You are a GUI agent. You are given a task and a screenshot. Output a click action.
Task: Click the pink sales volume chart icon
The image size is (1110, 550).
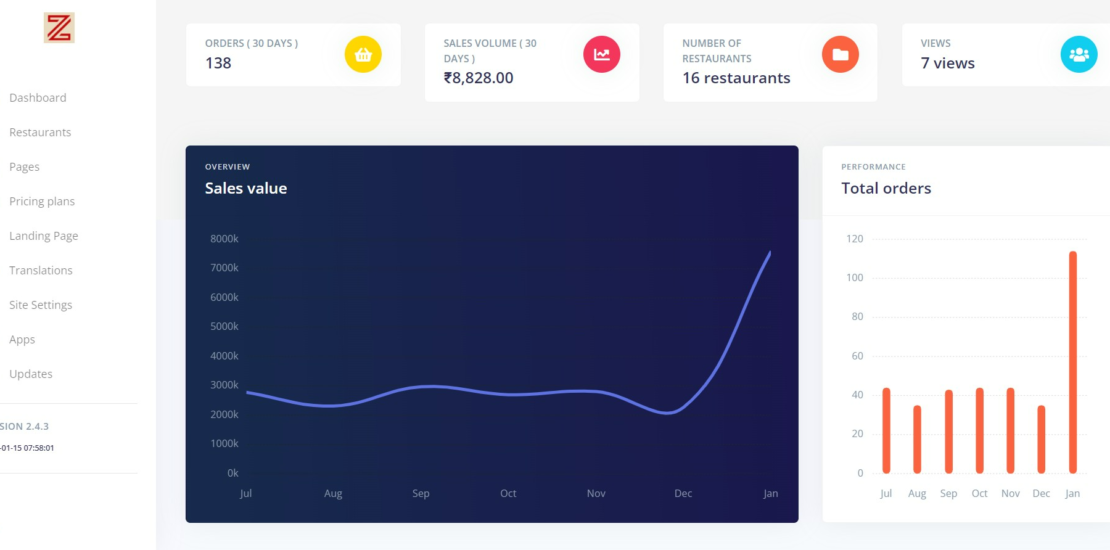601,54
